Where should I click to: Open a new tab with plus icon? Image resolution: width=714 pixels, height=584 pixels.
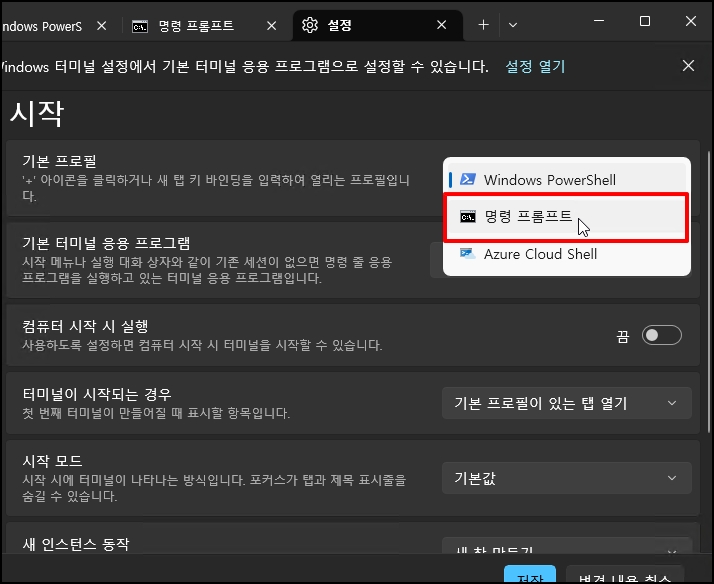pyautogui.click(x=483, y=25)
